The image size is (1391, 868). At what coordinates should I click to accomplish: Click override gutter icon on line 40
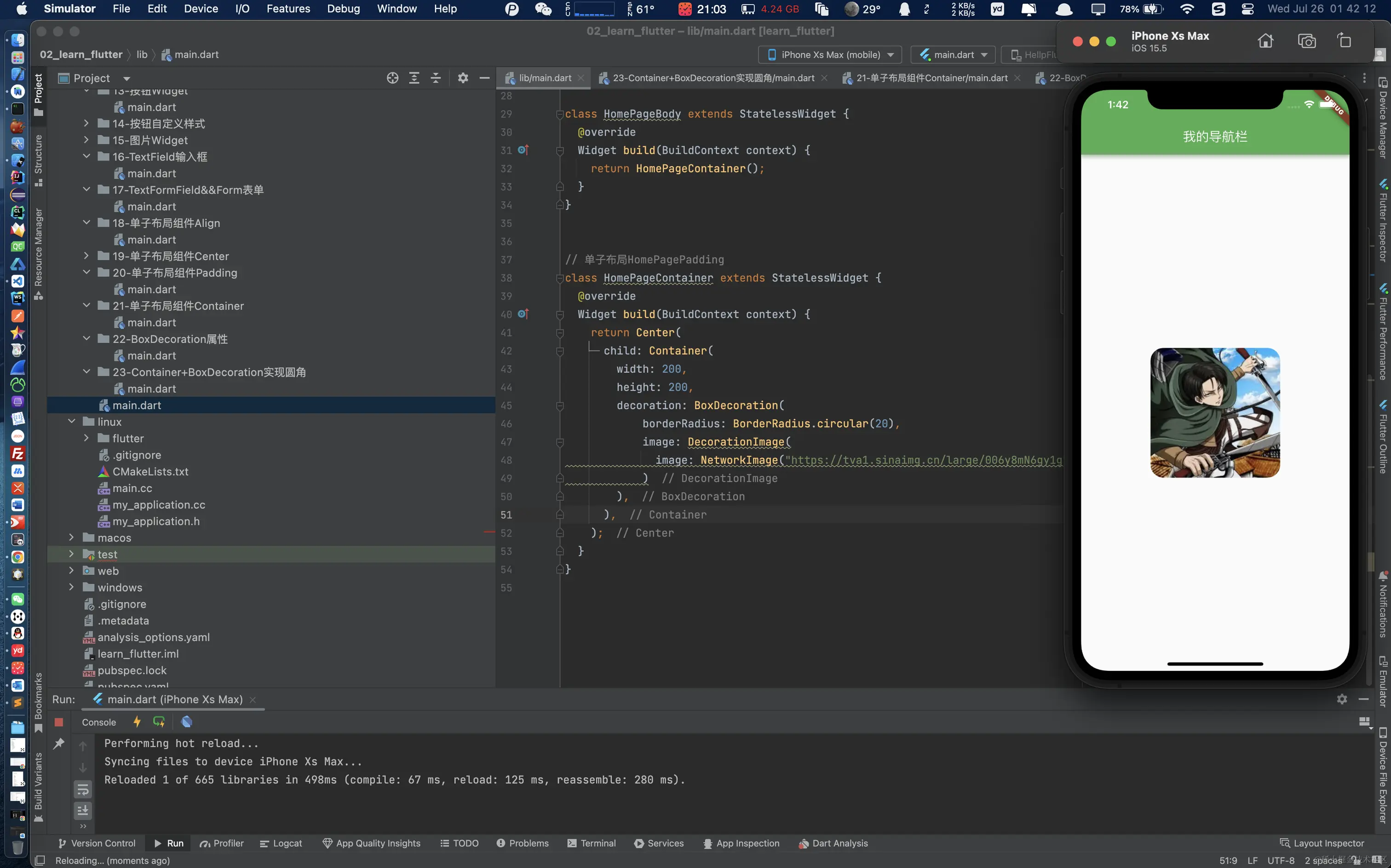[x=523, y=314]
